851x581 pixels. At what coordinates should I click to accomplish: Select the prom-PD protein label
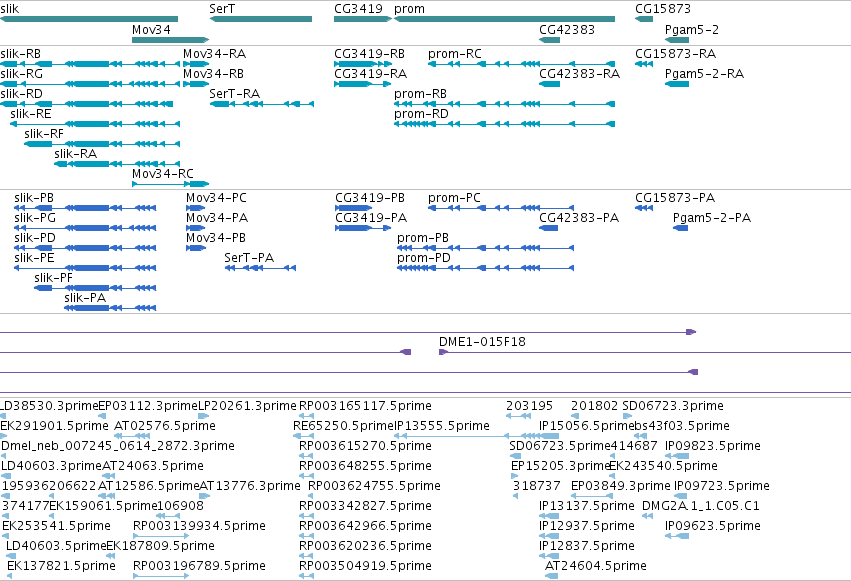pyautogui.click(x=424, y=258)
